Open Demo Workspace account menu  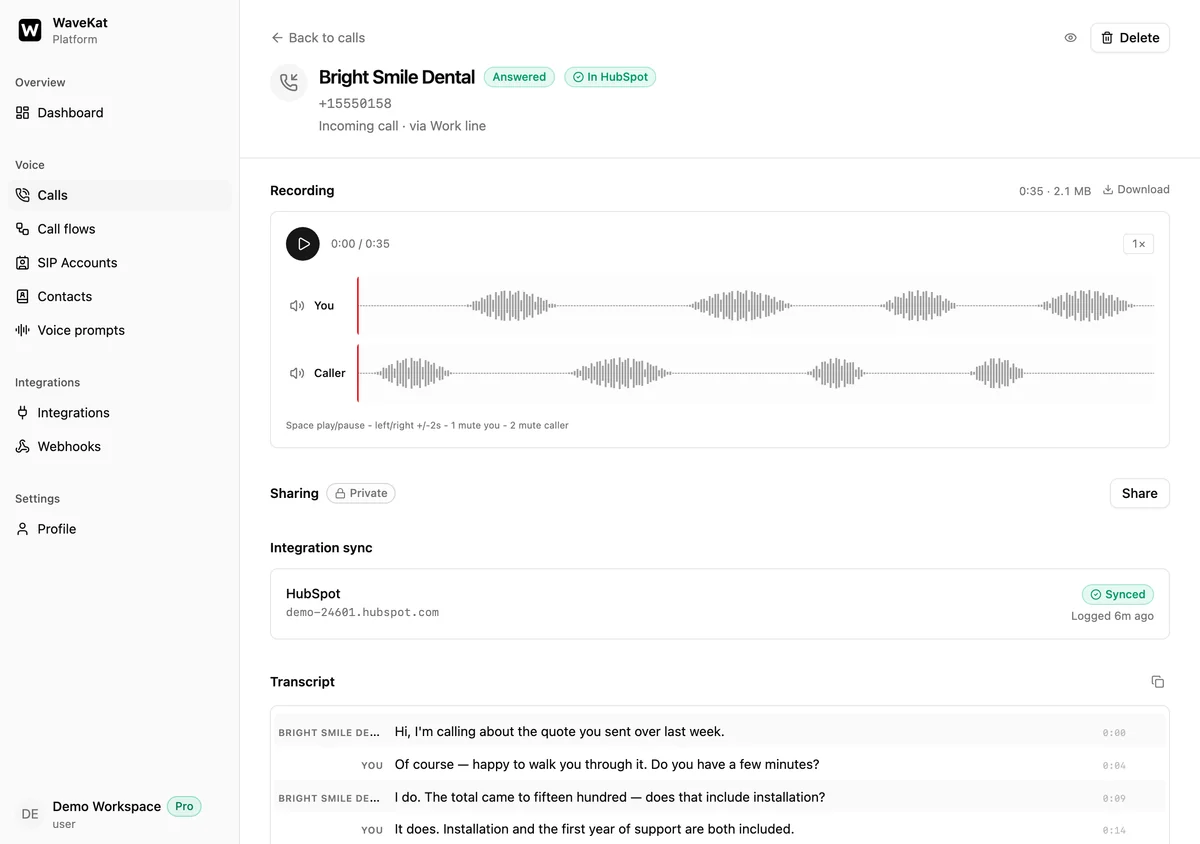click(x=119, y=814)
